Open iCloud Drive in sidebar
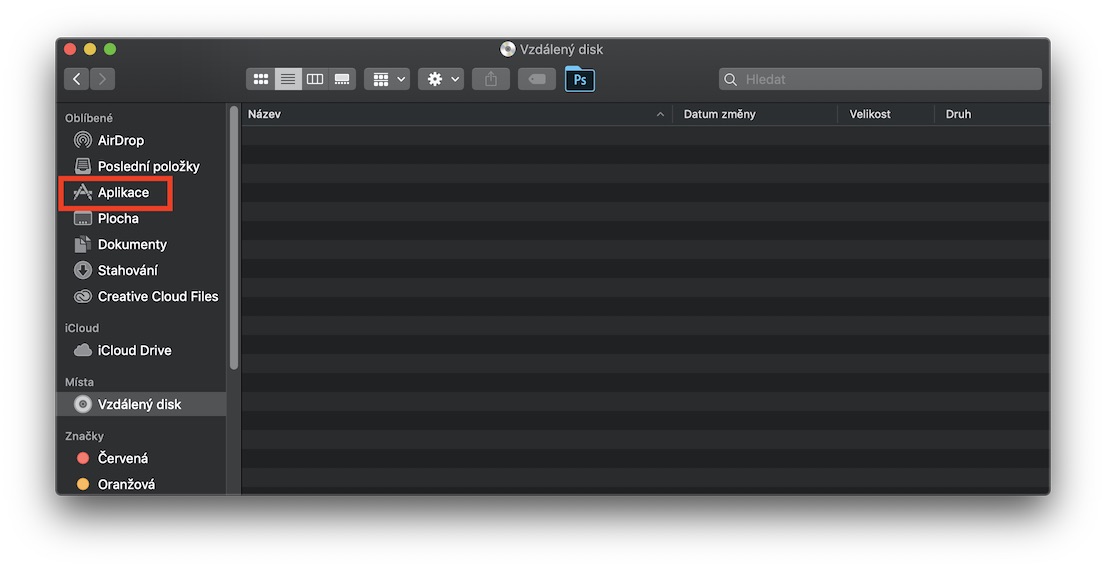 point(141,350)
